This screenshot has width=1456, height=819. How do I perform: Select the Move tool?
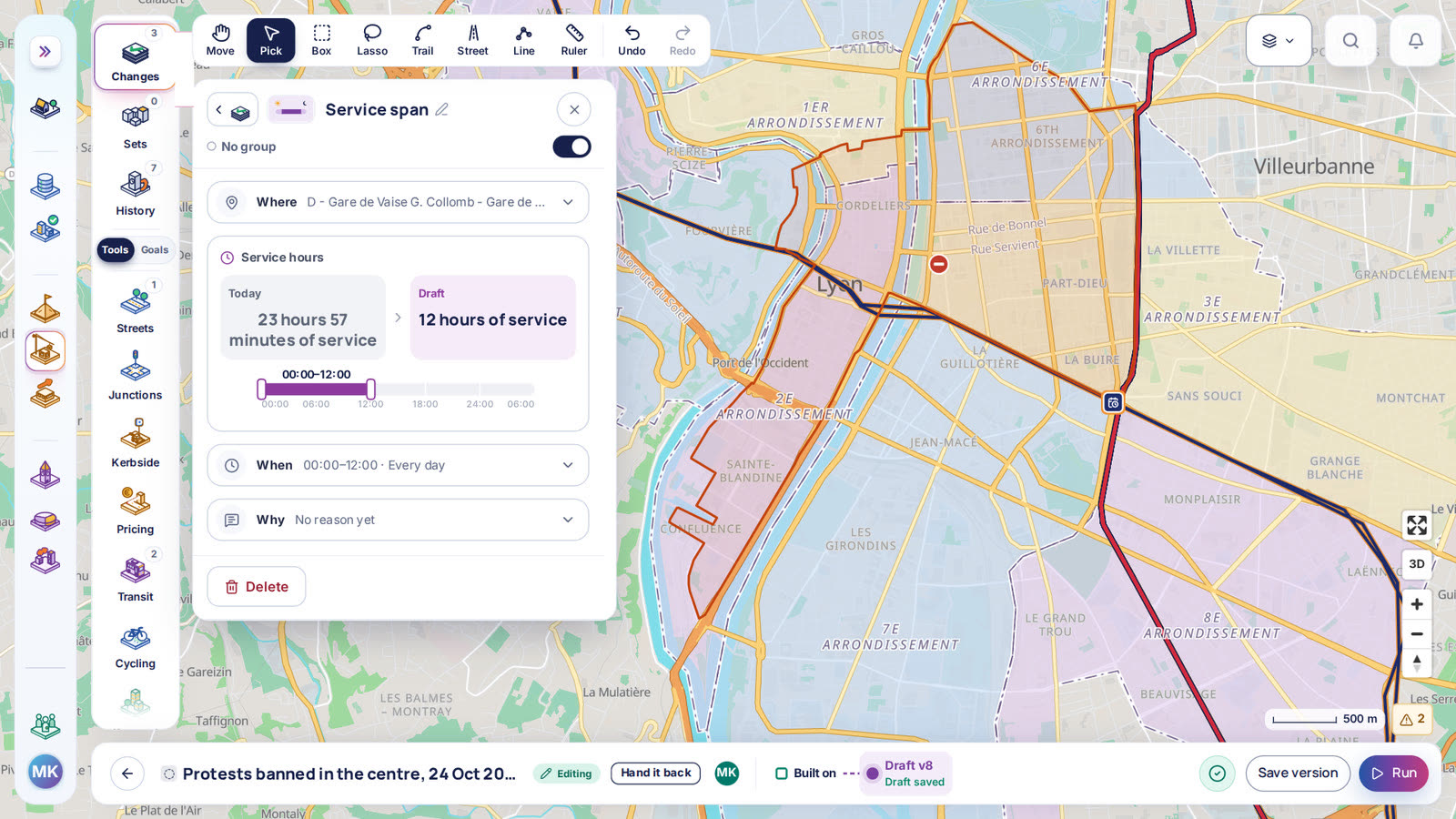coord(220,40)
